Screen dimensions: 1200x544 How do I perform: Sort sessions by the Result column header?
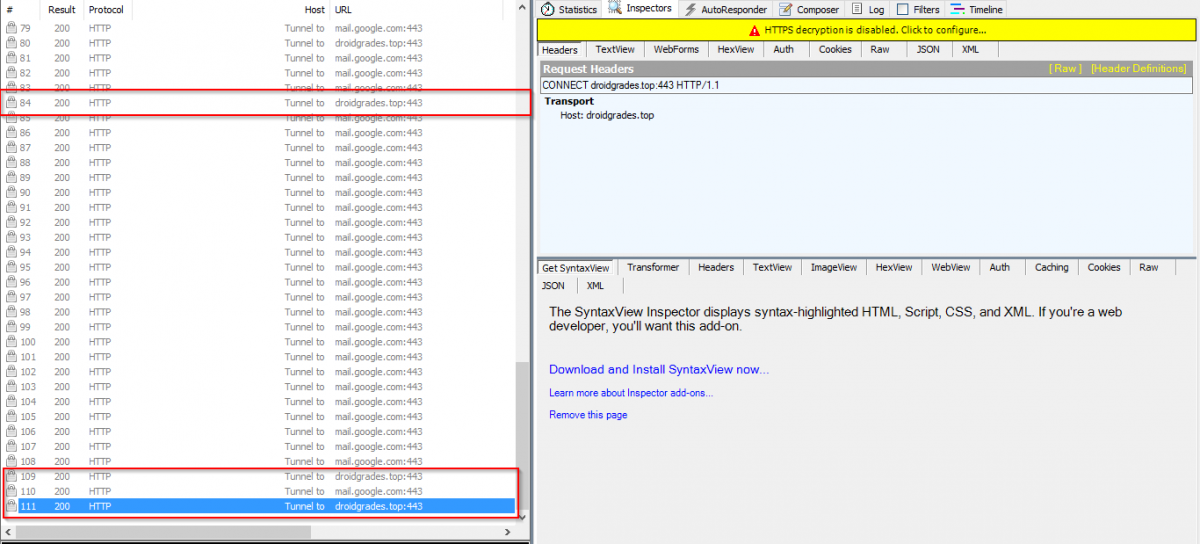[62, 10]
